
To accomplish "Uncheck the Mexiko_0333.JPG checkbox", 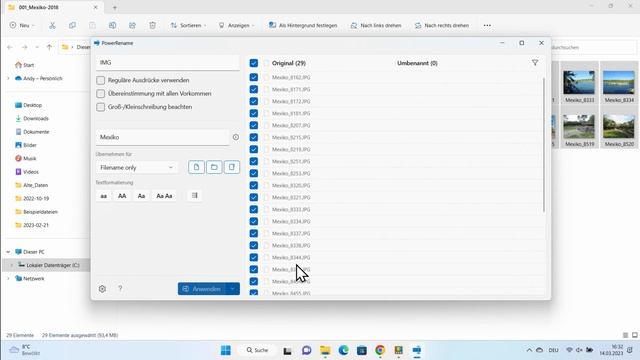I will 253,209.
